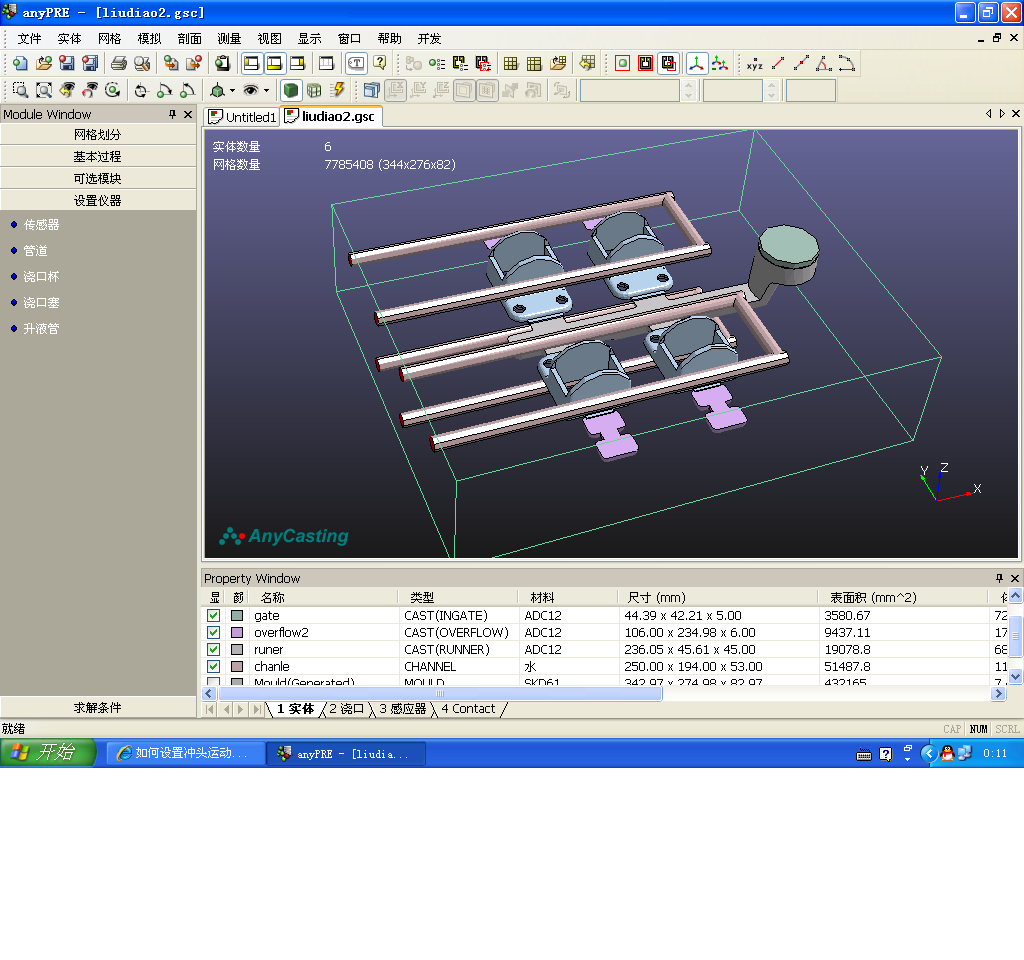
Task: Click the line distance measure icon
Action: pyautogui.click(x=778, y=63)
